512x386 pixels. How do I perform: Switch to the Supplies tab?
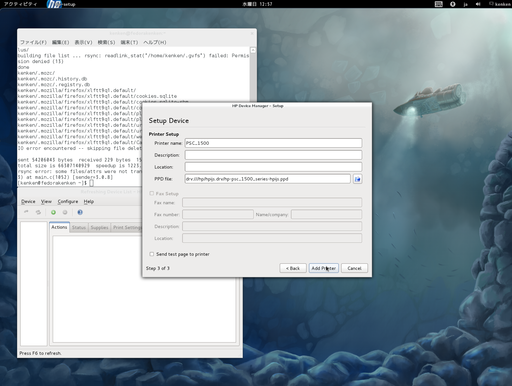point(99,227)
